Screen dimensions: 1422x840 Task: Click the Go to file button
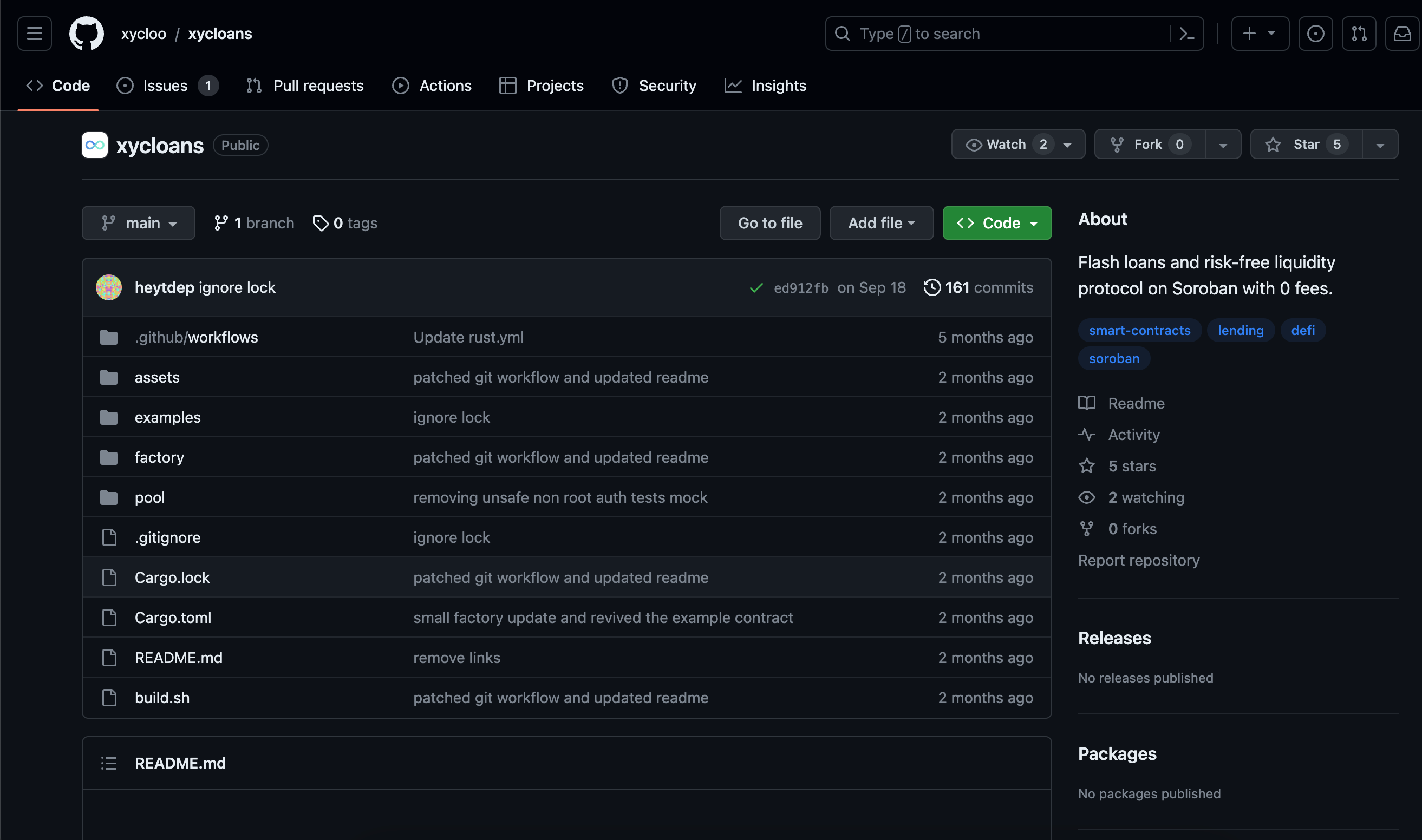[x=769, y=223]
